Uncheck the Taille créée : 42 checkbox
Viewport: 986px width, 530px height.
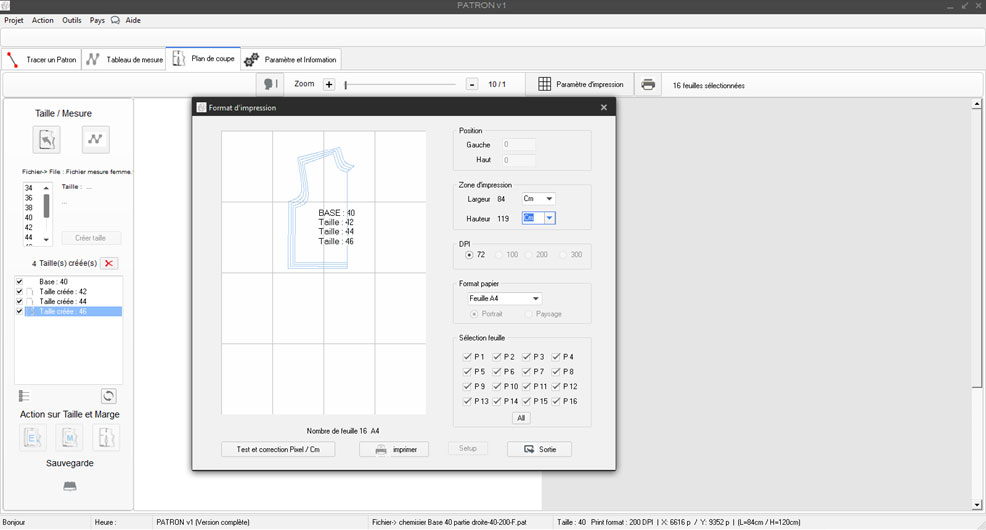click(x=19, y=292)
